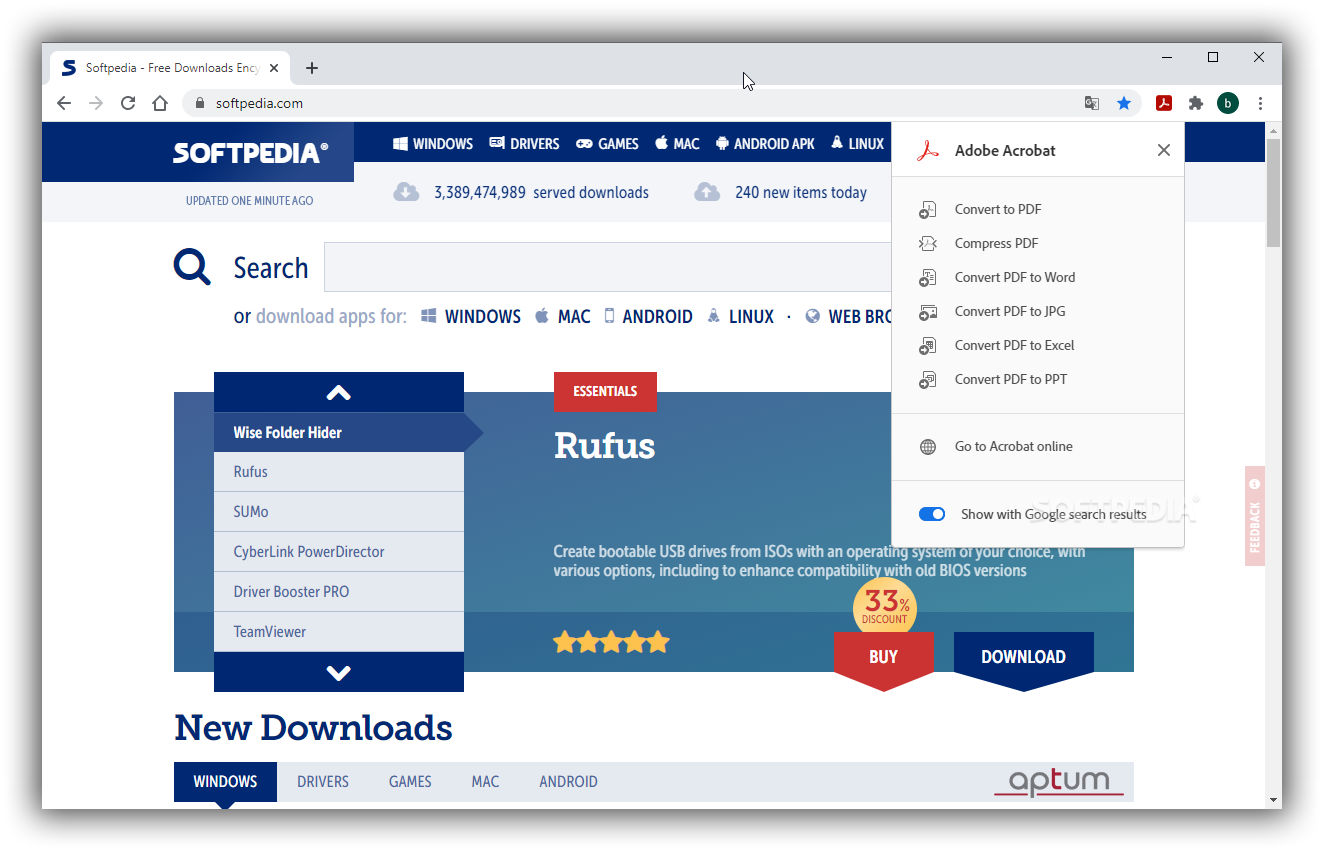Viewport: 1324px width, 851px height.
Task: Select SUMo in the featured list
Action: (x=339, y=512)
